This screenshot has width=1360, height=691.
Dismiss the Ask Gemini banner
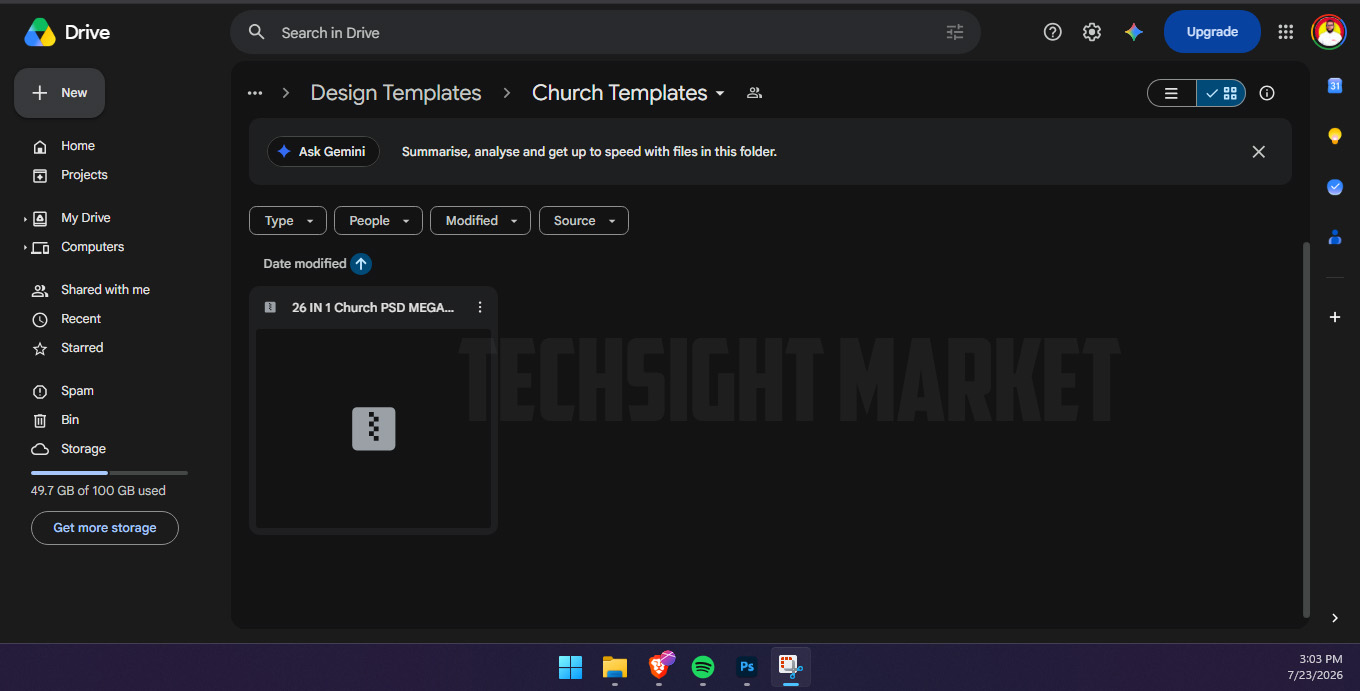coord(1259,152)
